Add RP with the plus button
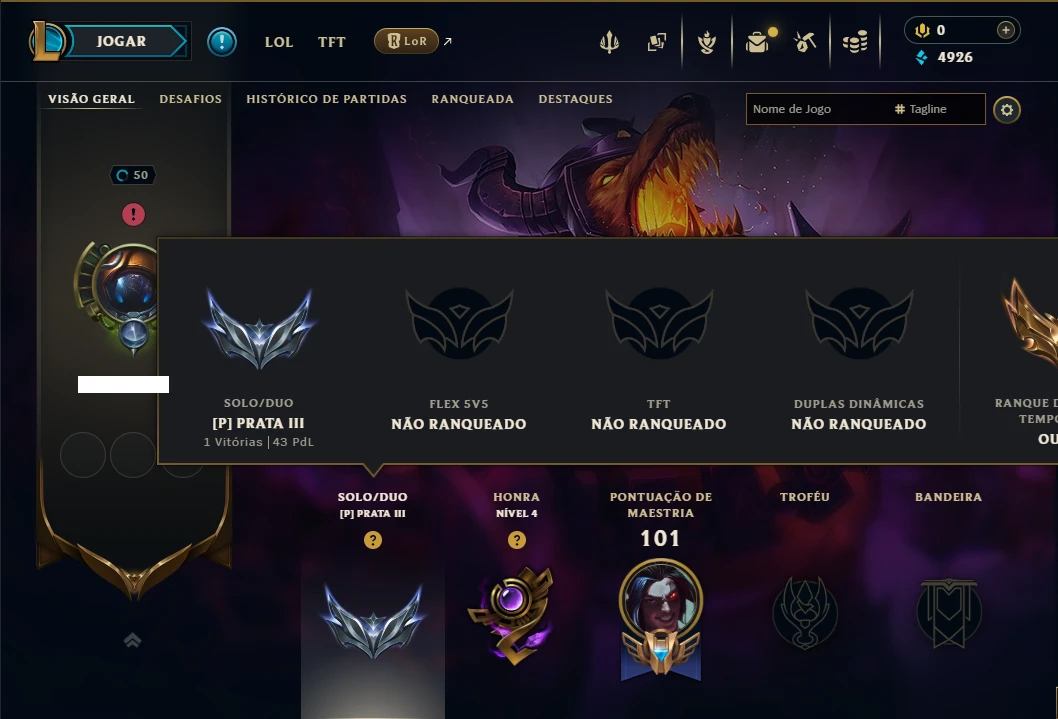 click(x=1005, y=30)
